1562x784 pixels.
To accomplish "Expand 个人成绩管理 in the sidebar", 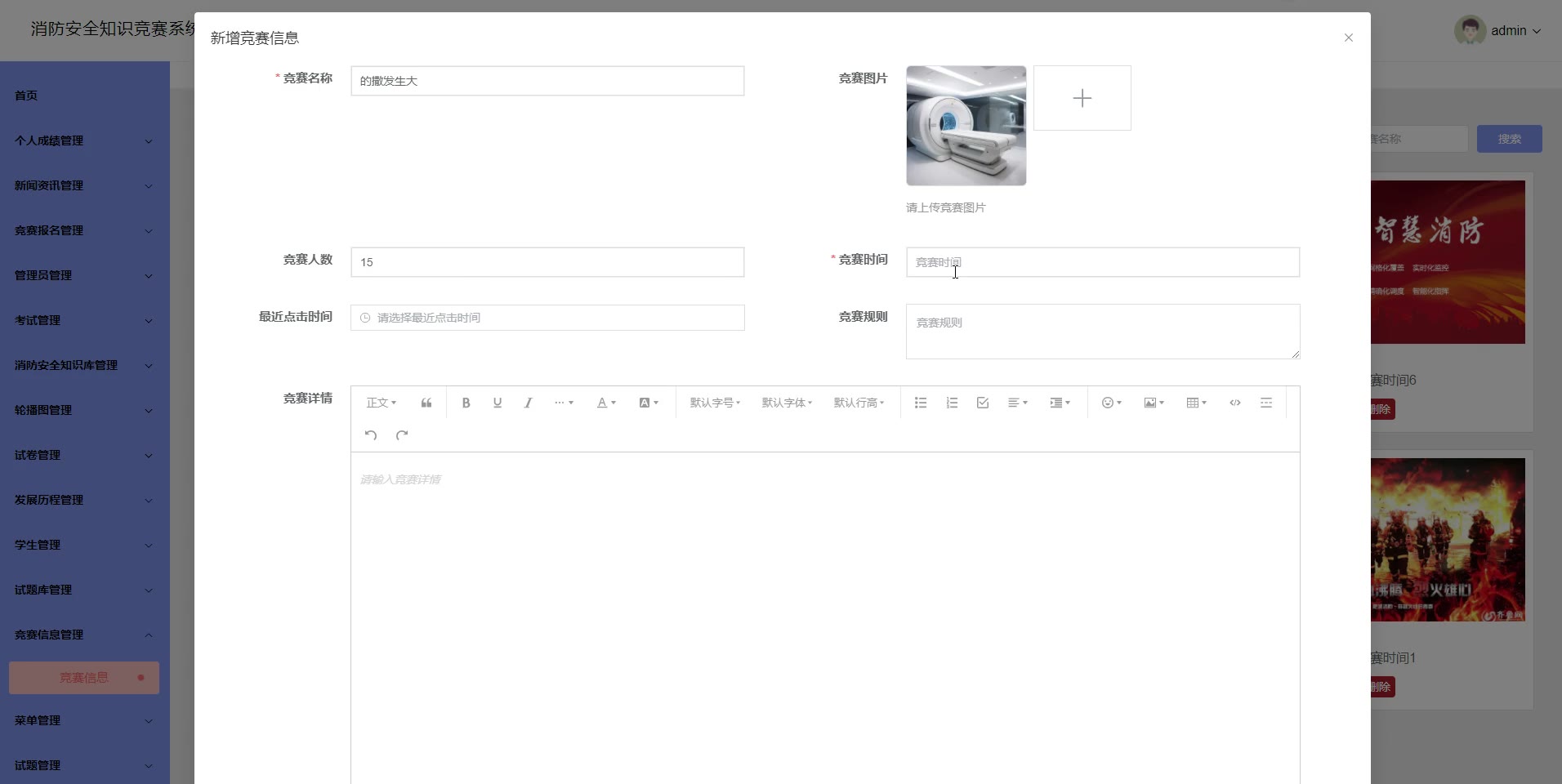I will click(85, 140).
